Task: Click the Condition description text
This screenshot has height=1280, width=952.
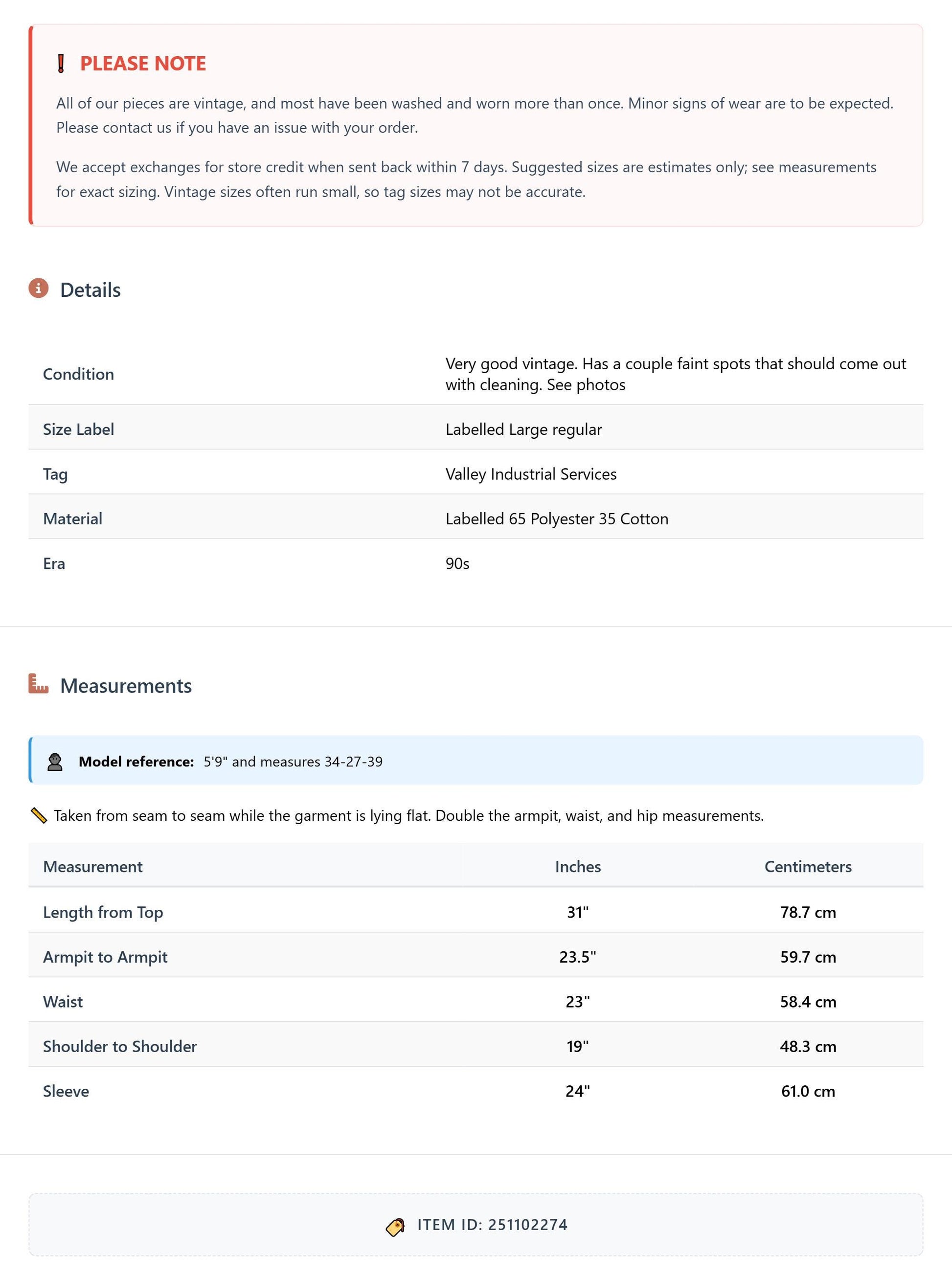Action: [676, 374]
